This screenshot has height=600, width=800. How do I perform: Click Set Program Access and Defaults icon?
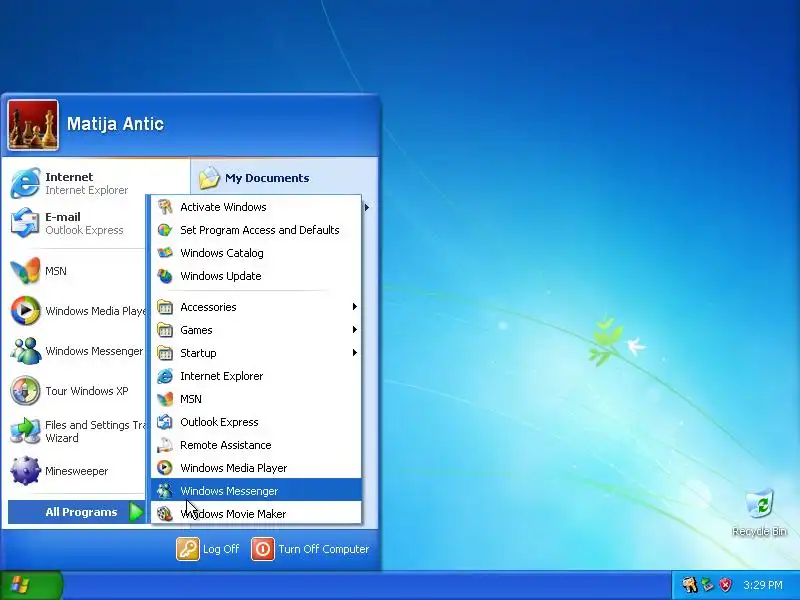click(165, 230)
